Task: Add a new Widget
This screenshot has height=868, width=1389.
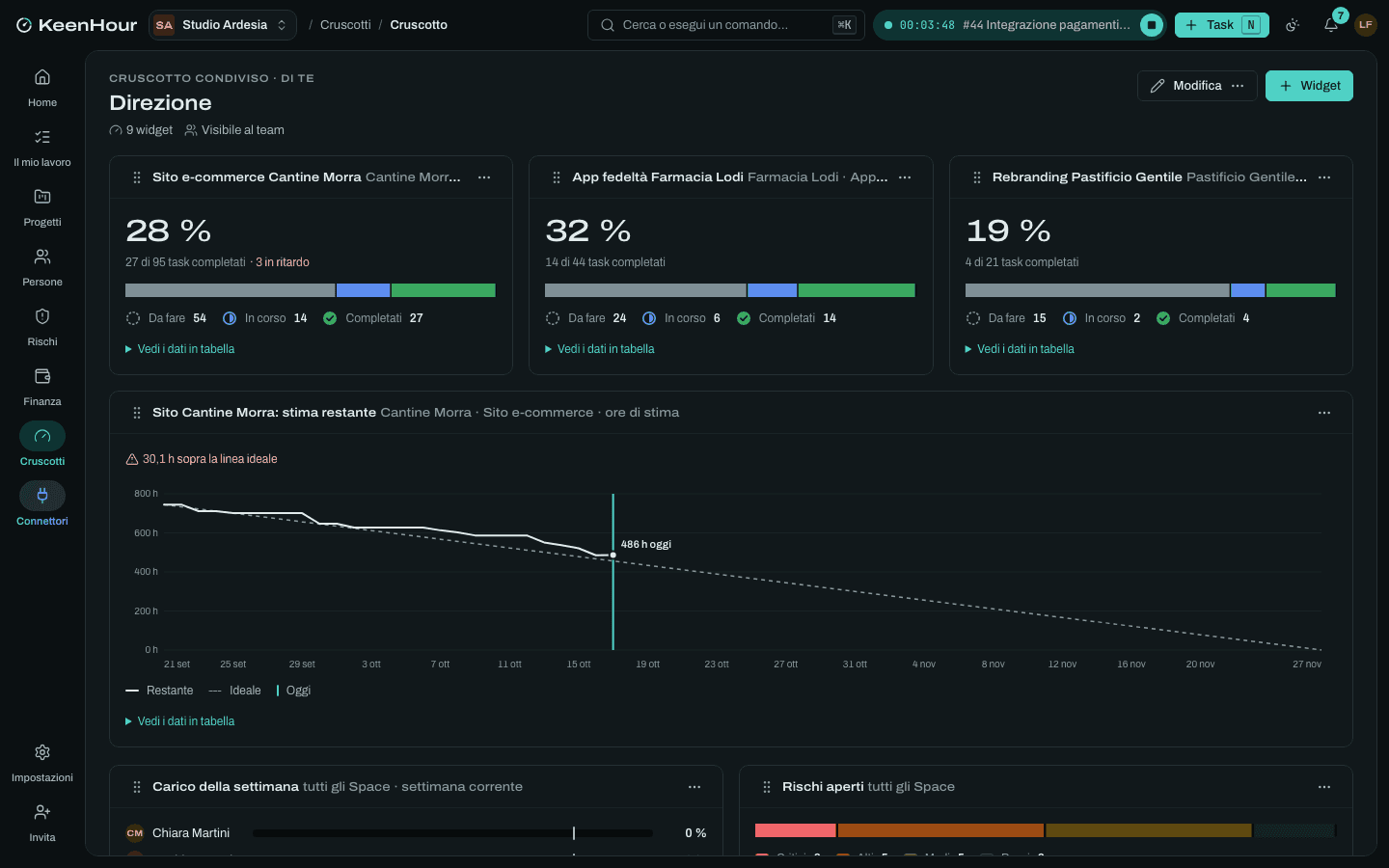Action: coord(1309,86)
